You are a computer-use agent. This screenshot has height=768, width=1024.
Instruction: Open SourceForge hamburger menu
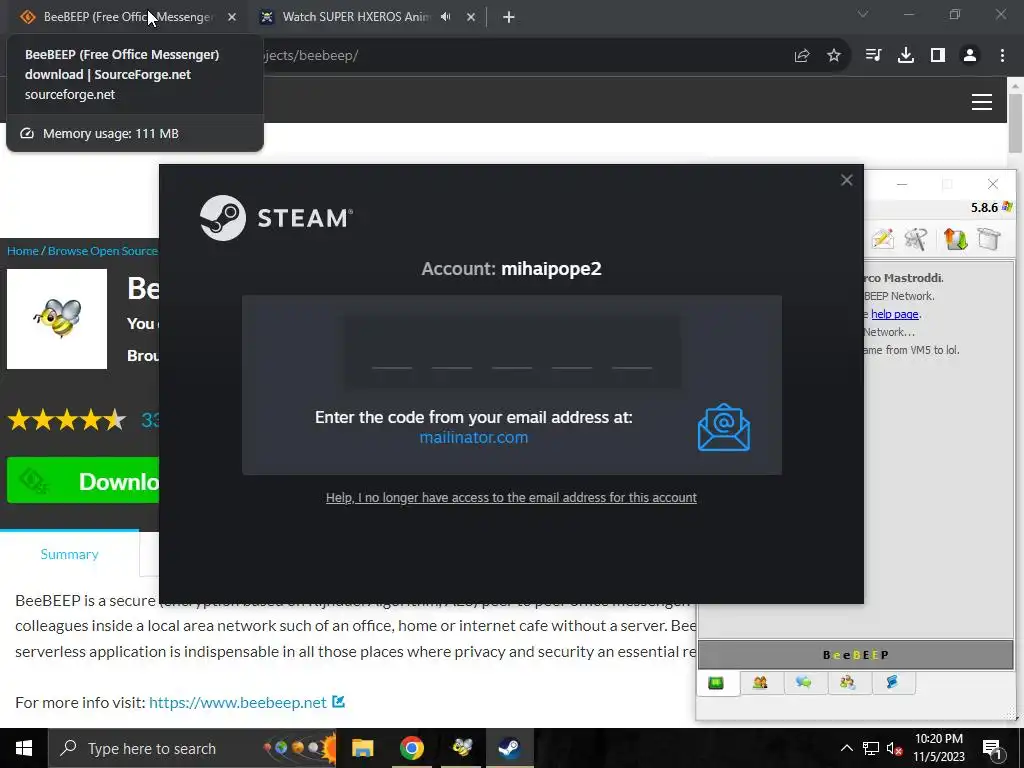coord(982,102)
